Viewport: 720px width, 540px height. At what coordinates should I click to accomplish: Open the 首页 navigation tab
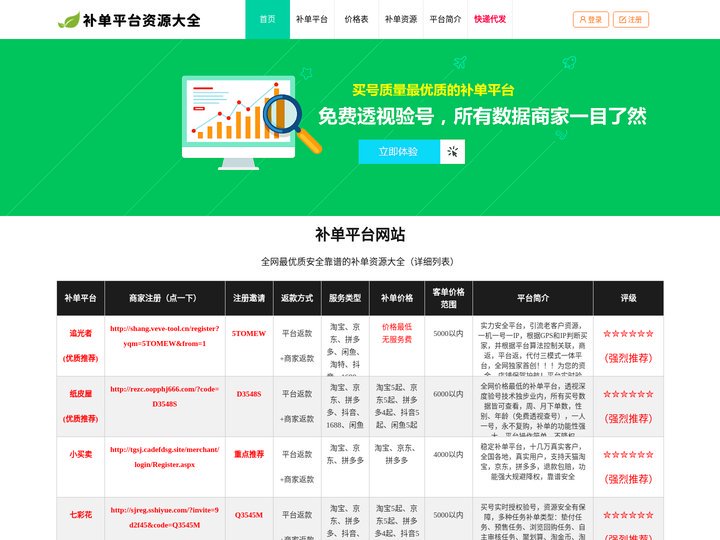268,19
